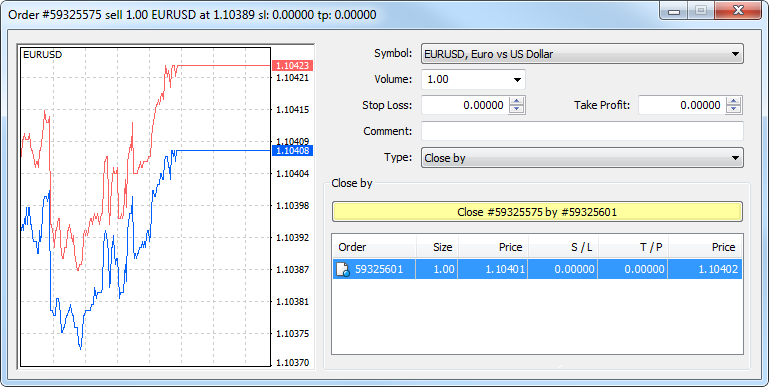Click the Comment text field
The height and width of the screenshot is (387, 769).
[x=582, y=131]
